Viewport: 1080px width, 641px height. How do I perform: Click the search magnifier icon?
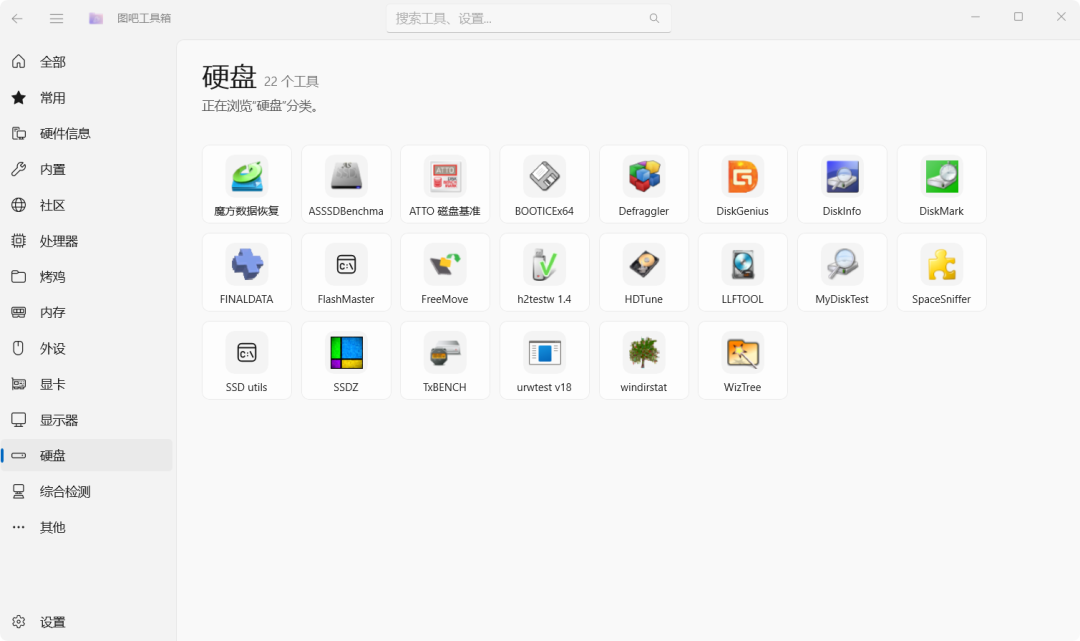click(x=654, y=19)
